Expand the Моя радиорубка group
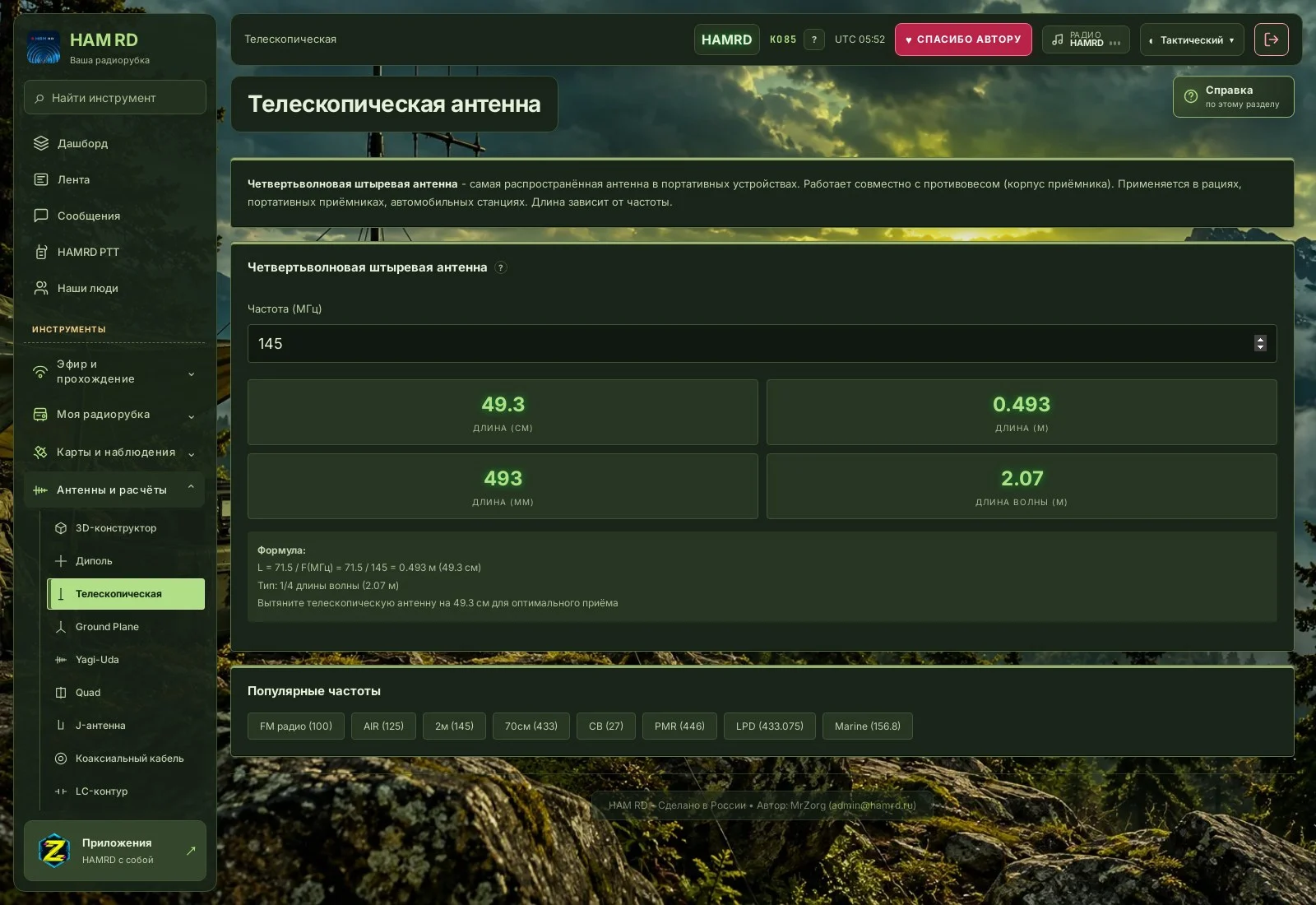1316x905 pixels. click(x=114, y=415)
